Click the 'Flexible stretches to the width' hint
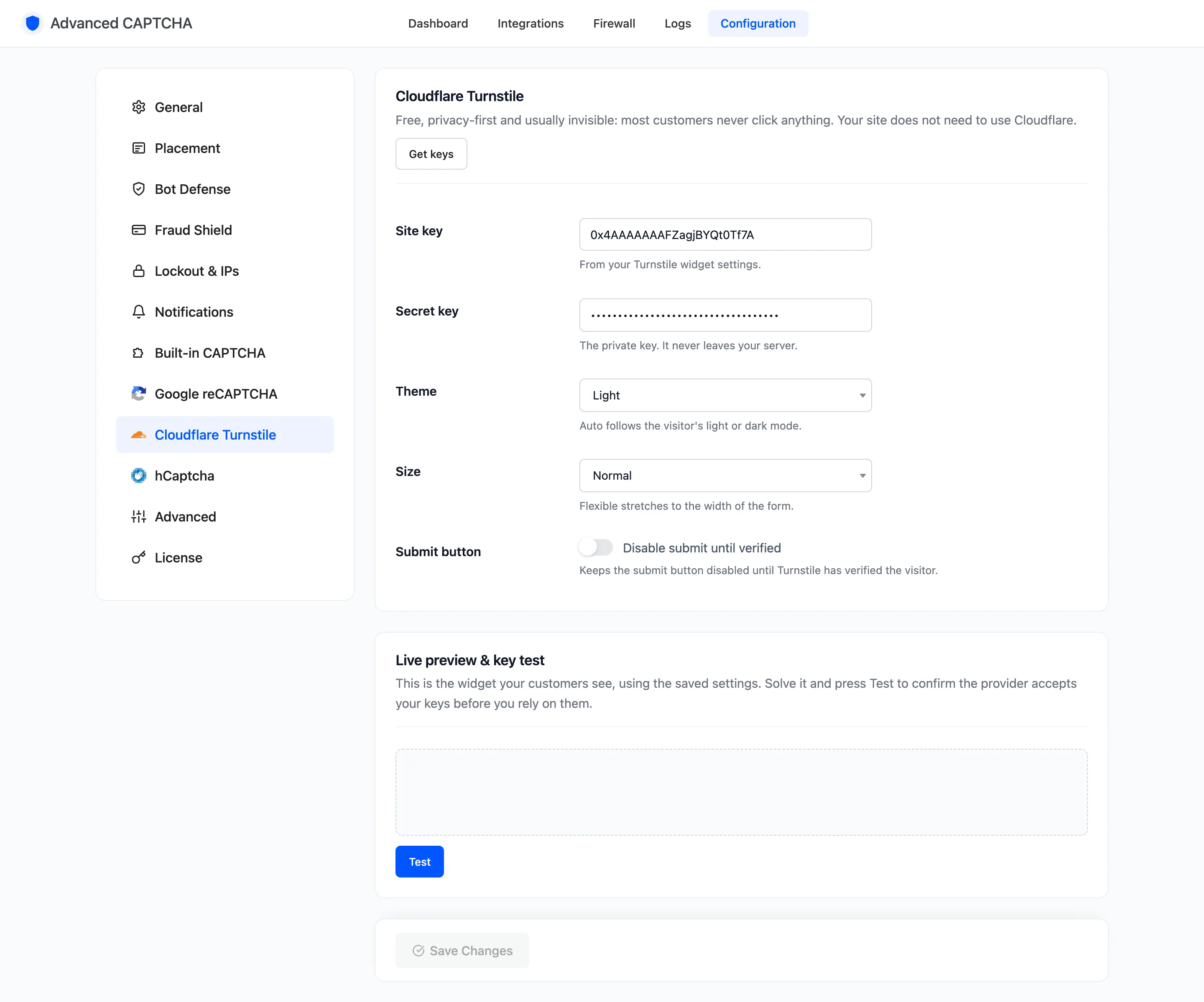This screenshot has height=1002, width=1204. (686, 506)
